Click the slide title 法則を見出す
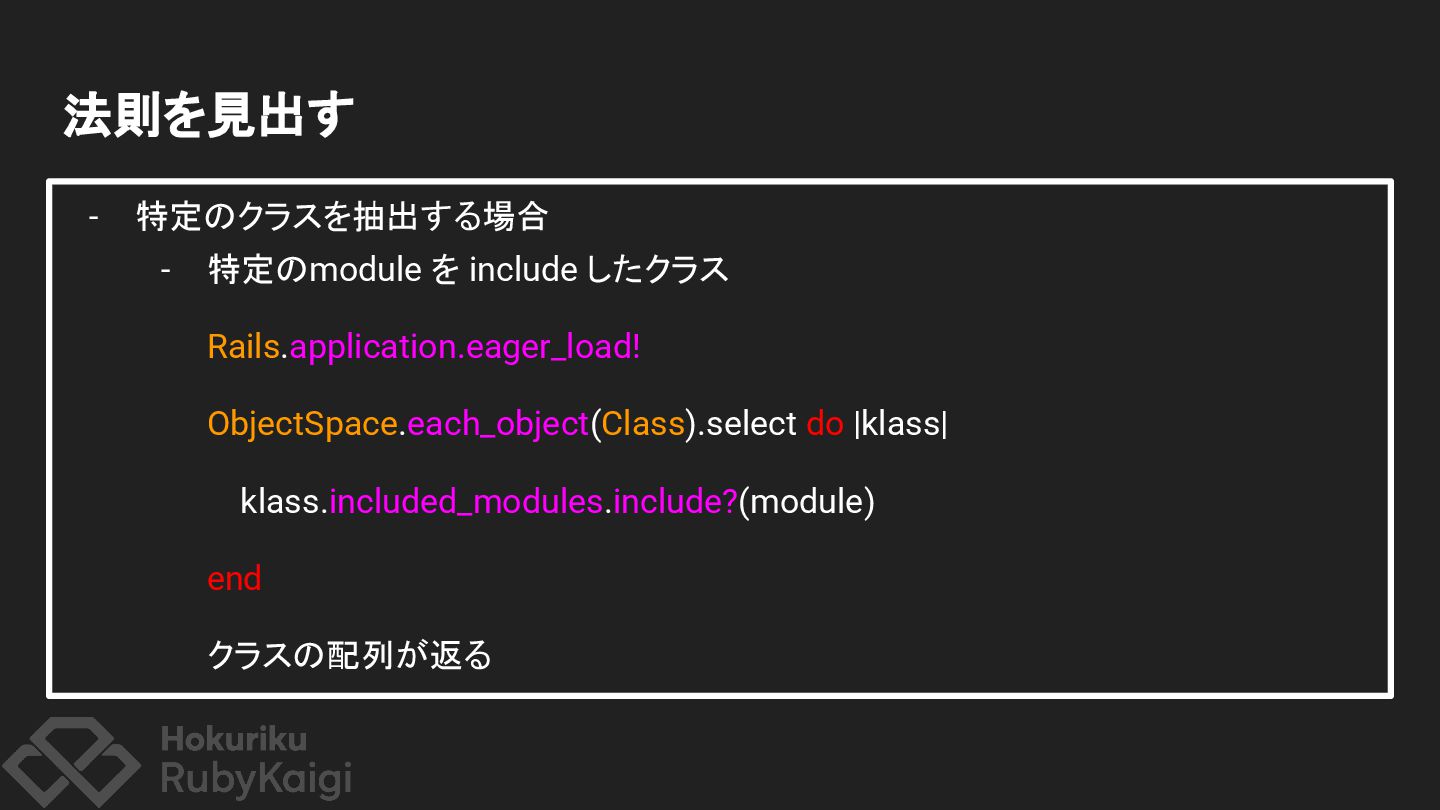This screenshot has width=1440, height=810. (209, 116)
